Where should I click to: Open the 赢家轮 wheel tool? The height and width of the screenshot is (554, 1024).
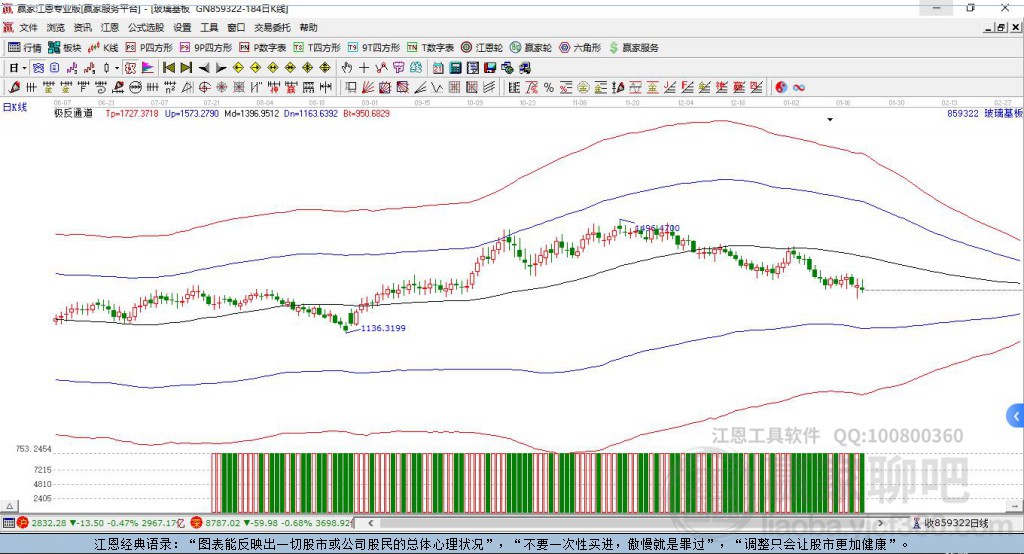(x=531, y=48)
